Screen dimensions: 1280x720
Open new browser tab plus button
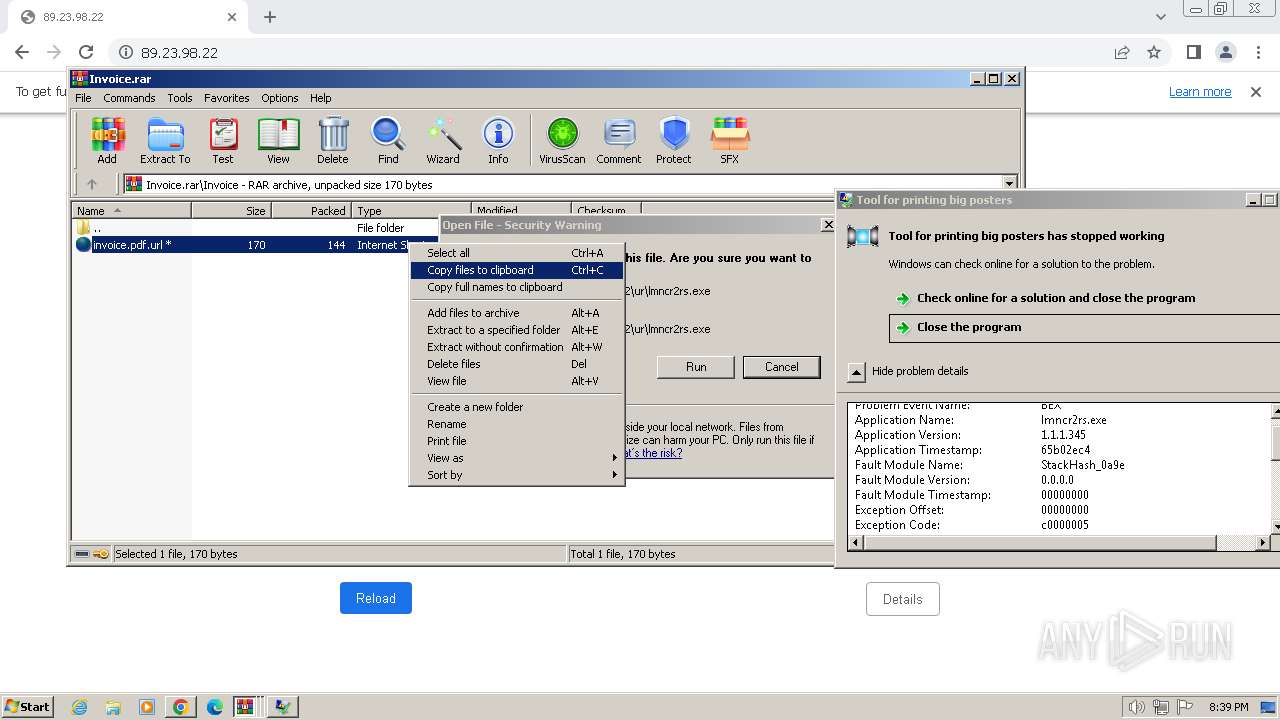pyautogui.click(x=270, y=17)
